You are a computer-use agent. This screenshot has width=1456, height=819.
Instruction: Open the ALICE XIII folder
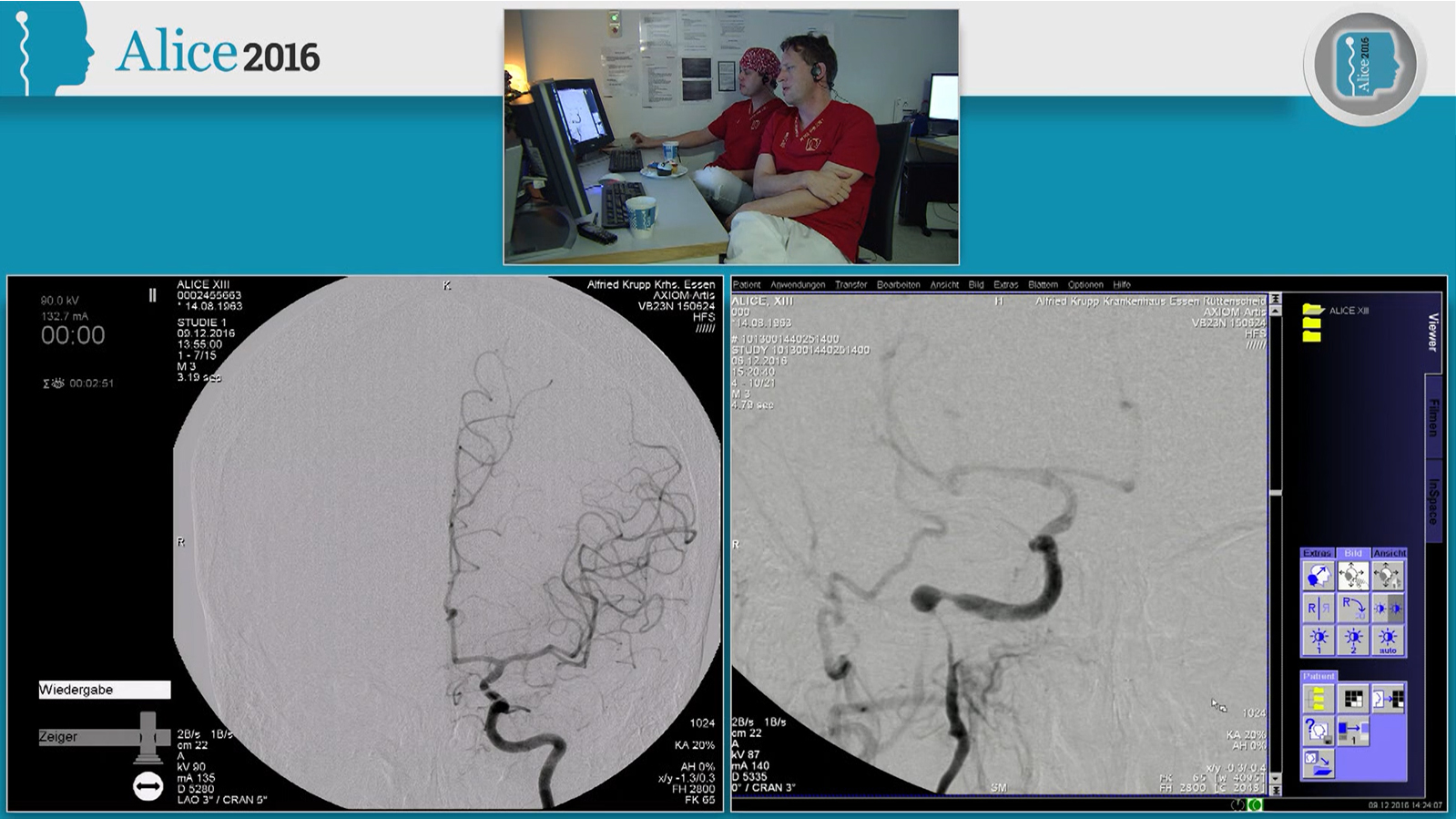pos(1313,311)
